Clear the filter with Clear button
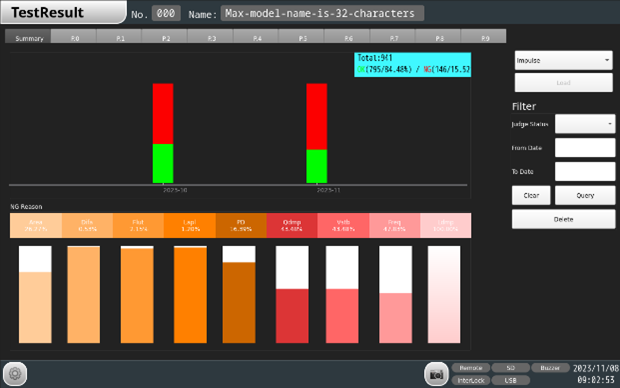Screen dimensions: 620x388 (531, 195)
